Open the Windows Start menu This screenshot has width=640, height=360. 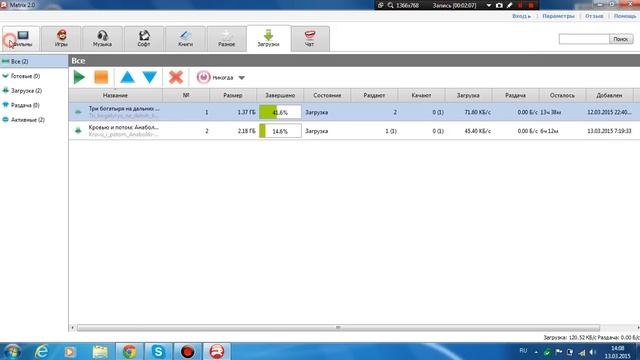pos(12,351)
